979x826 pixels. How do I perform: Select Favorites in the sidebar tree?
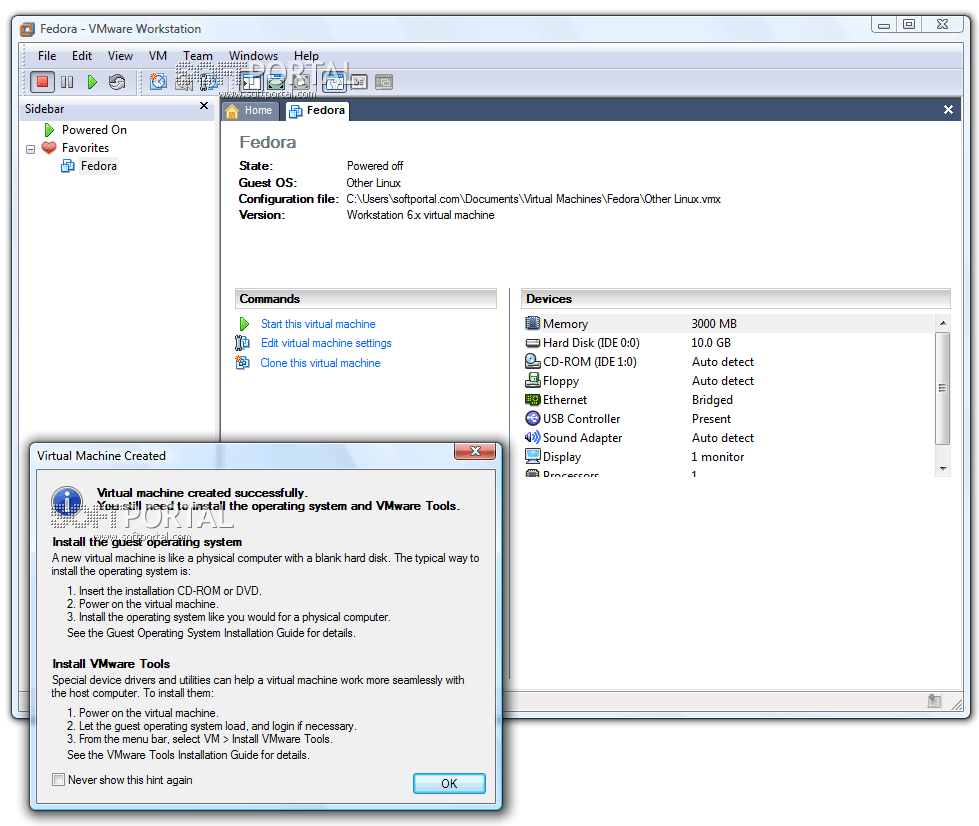(x=86, y=148)
